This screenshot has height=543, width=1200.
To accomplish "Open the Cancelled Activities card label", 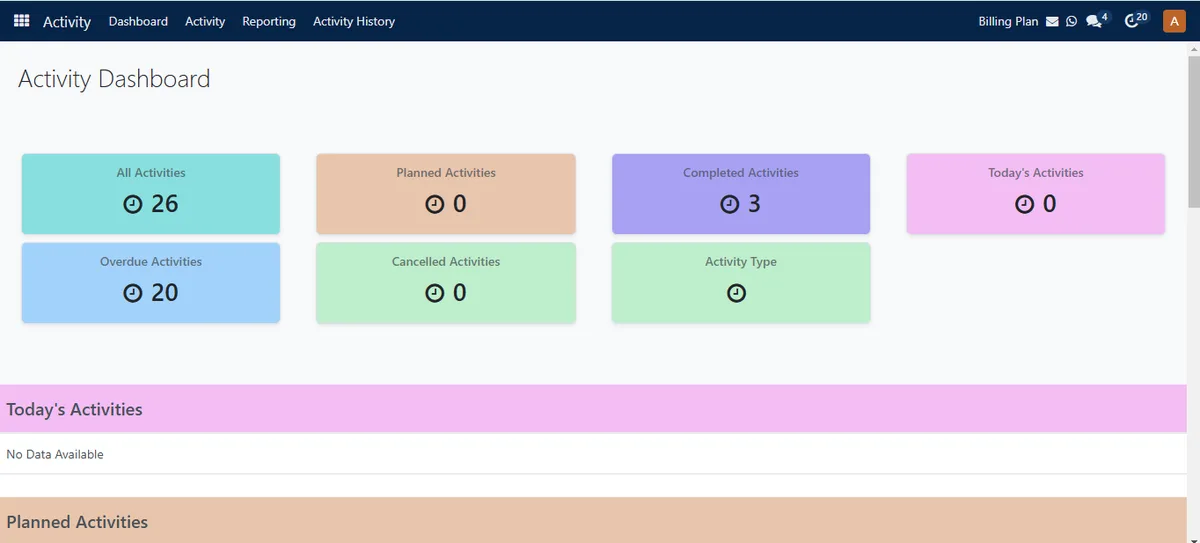I will (x=446, y=262).
